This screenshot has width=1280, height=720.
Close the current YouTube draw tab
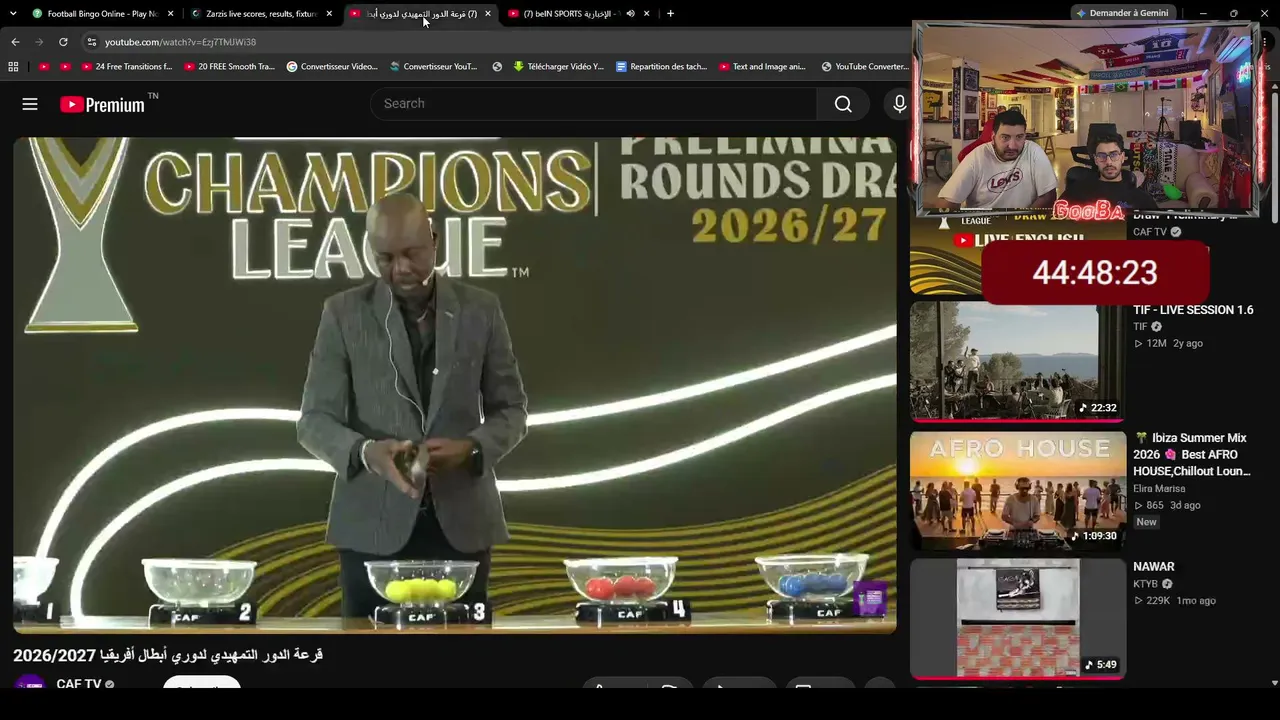tap(488, 14)
